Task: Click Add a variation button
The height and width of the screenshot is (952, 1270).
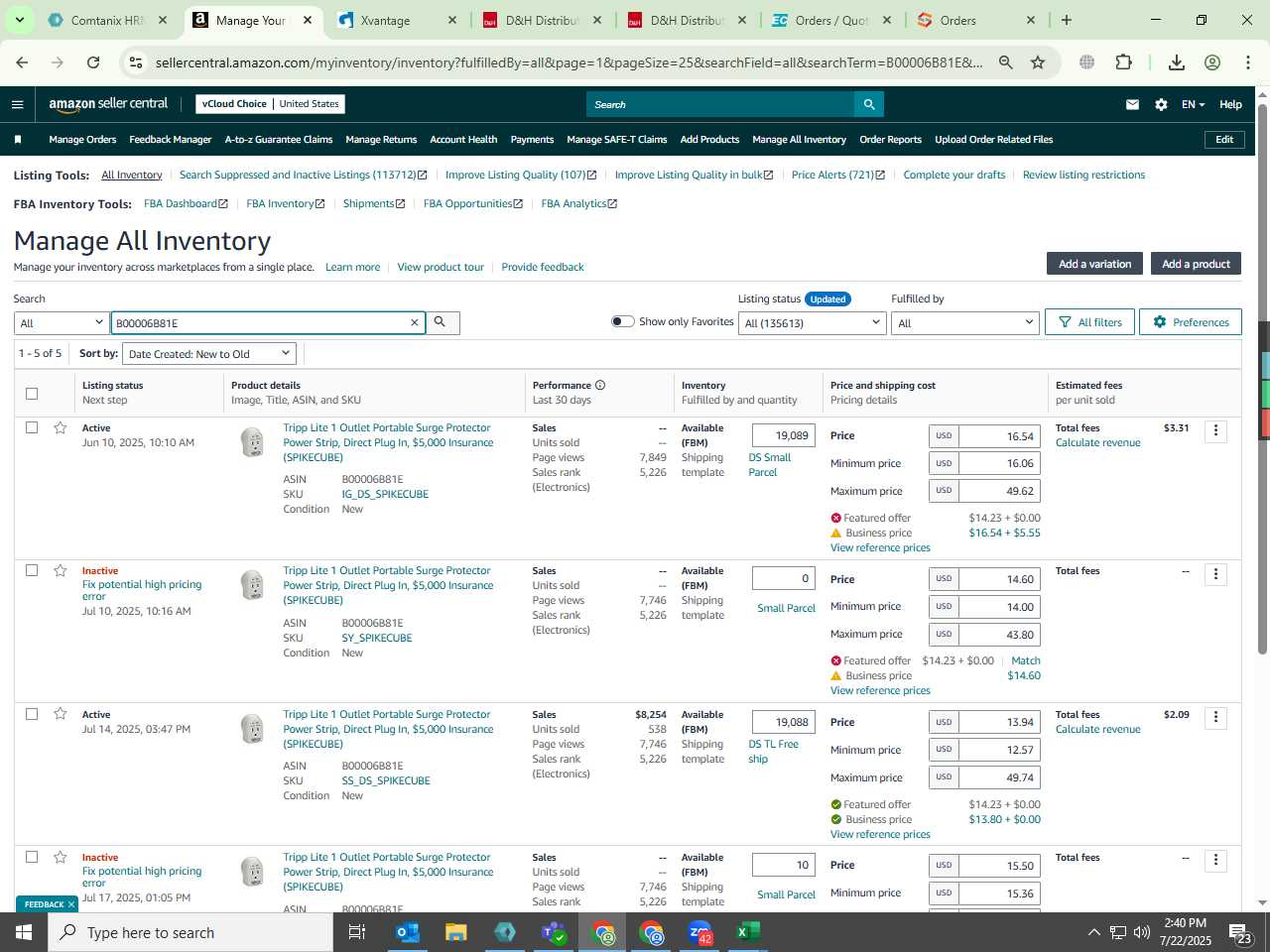Action: tap(1094, 264)
